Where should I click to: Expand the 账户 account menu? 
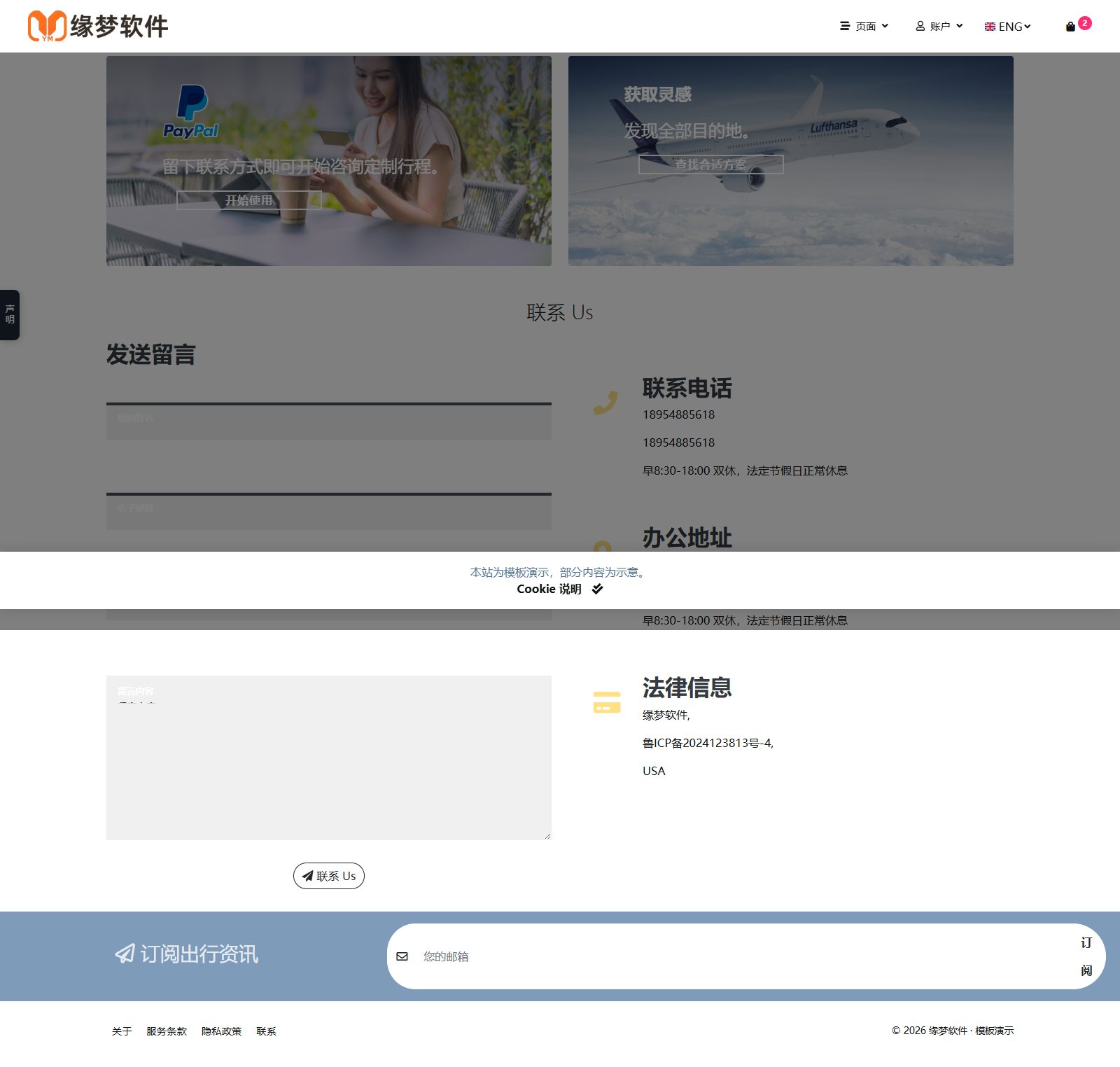939,26
